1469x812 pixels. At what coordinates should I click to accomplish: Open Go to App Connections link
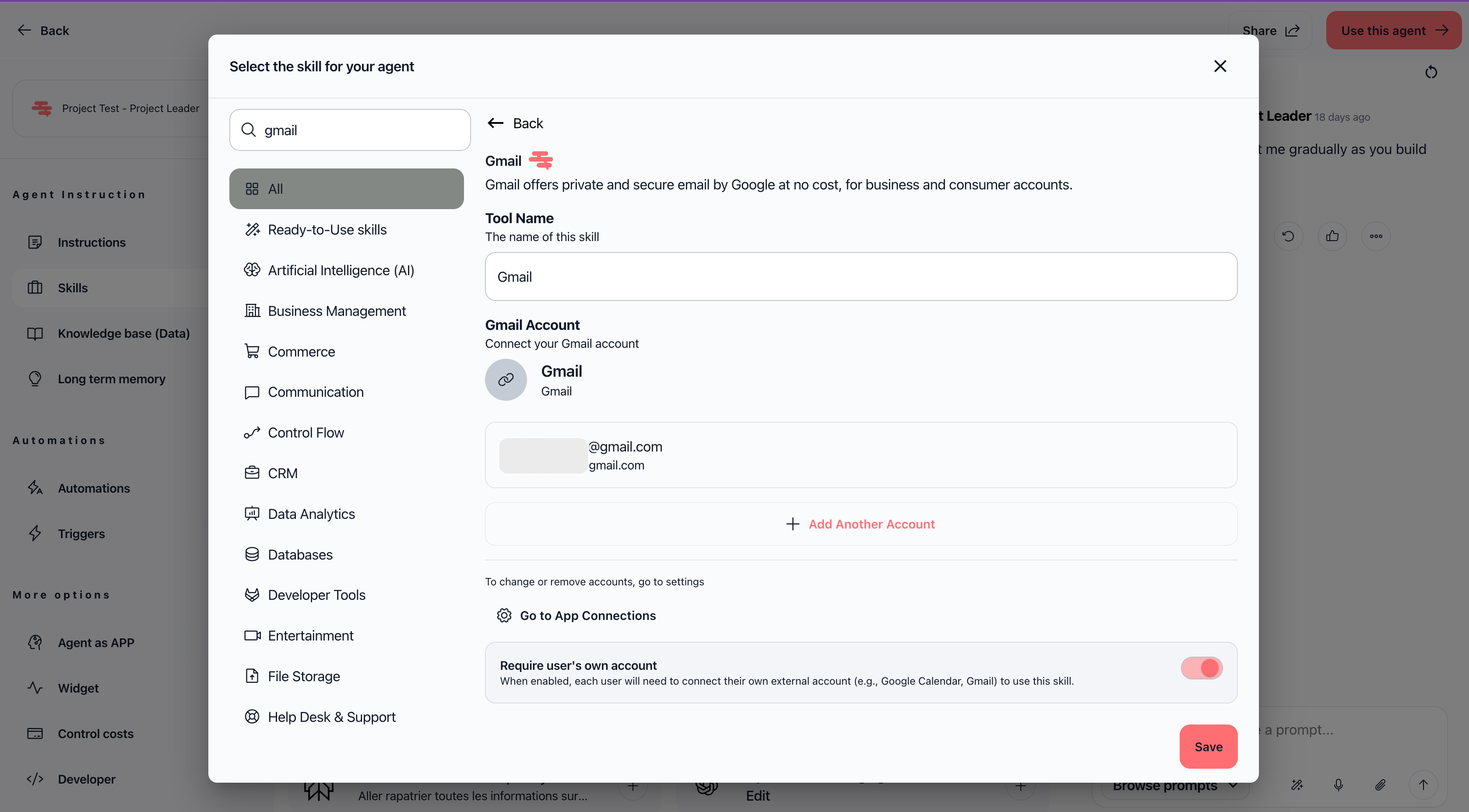click(576, 616)
